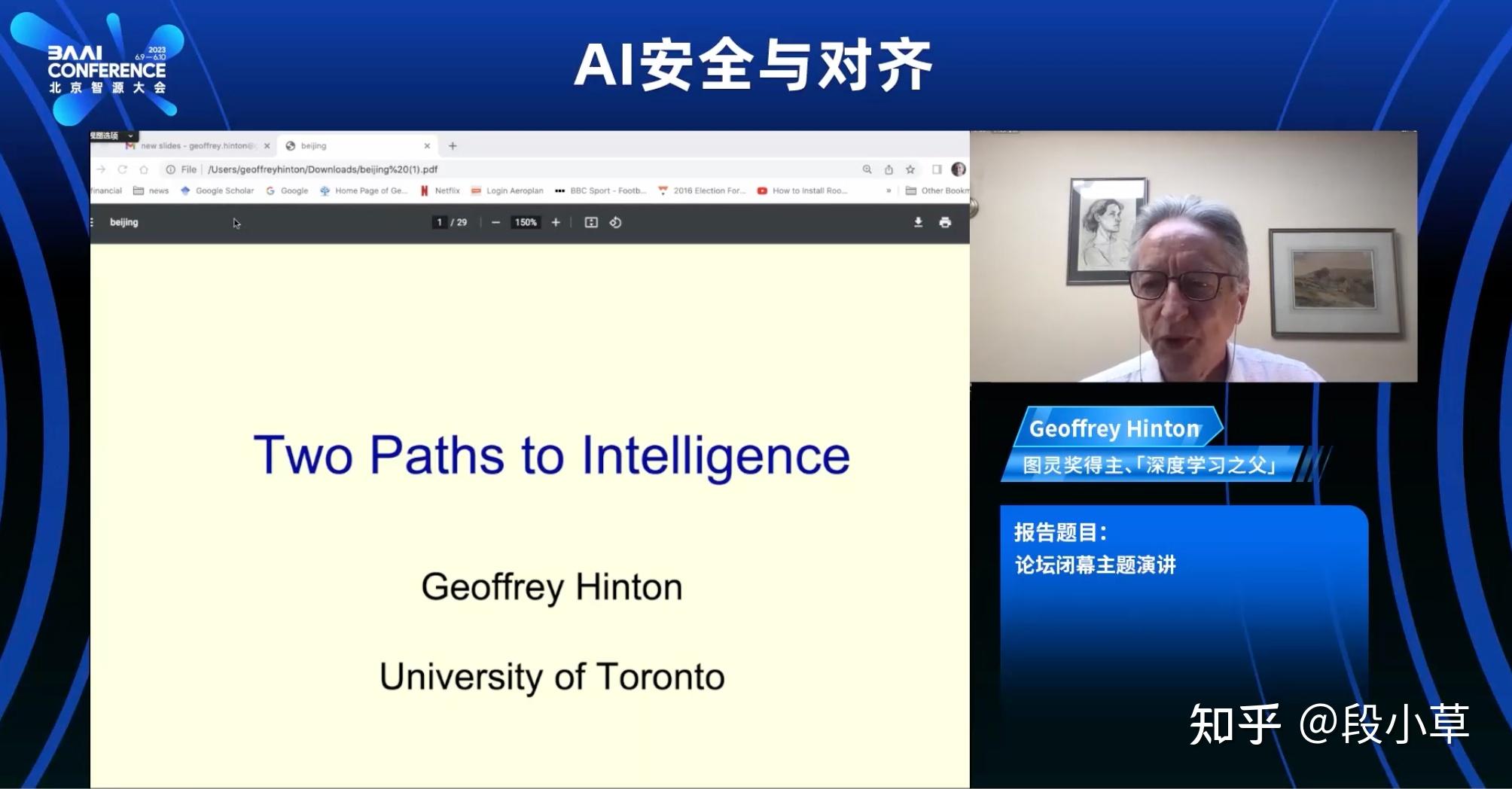Open the 2016 Election For... bookmark
The height and width of the screenshot is (789, 1512).
(702, 190)
